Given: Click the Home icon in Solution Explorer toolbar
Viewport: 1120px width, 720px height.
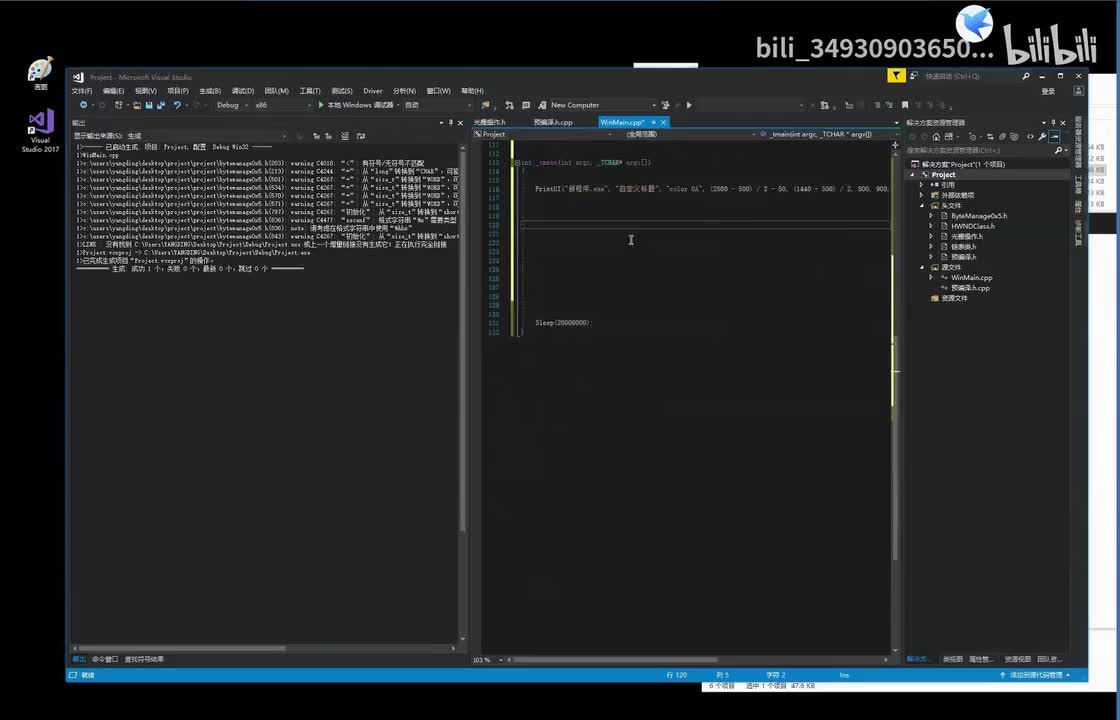Looking at the screenshot, I should (936, 136).
